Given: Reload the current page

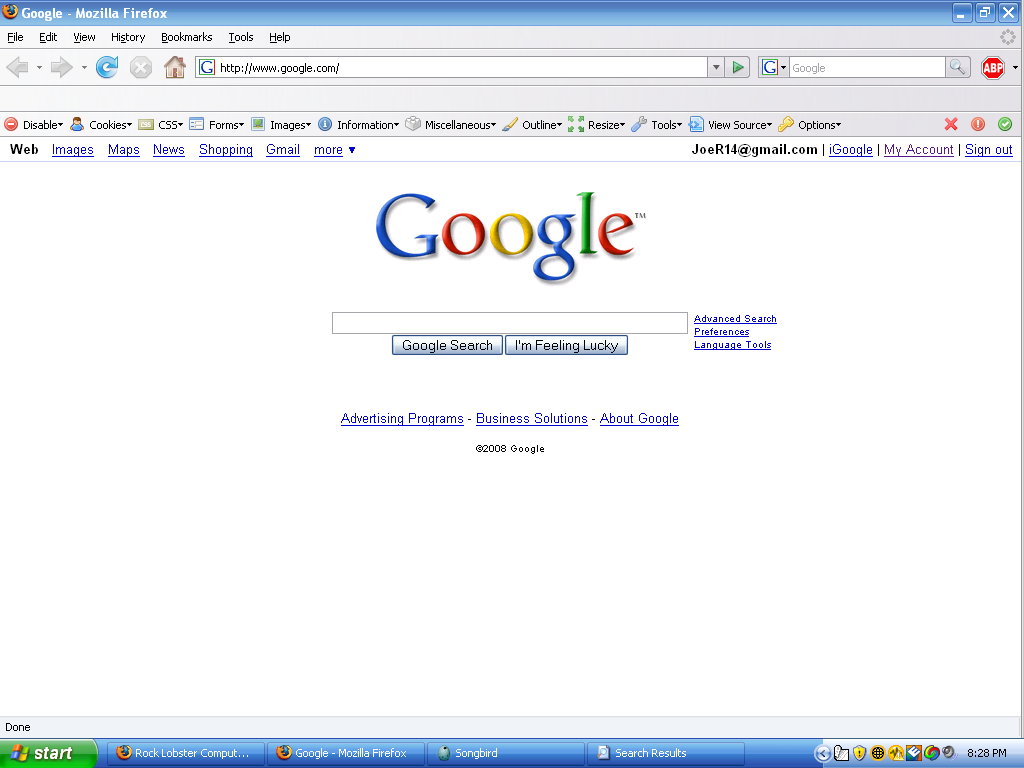Looking at the screenshot, I should 107,67.
